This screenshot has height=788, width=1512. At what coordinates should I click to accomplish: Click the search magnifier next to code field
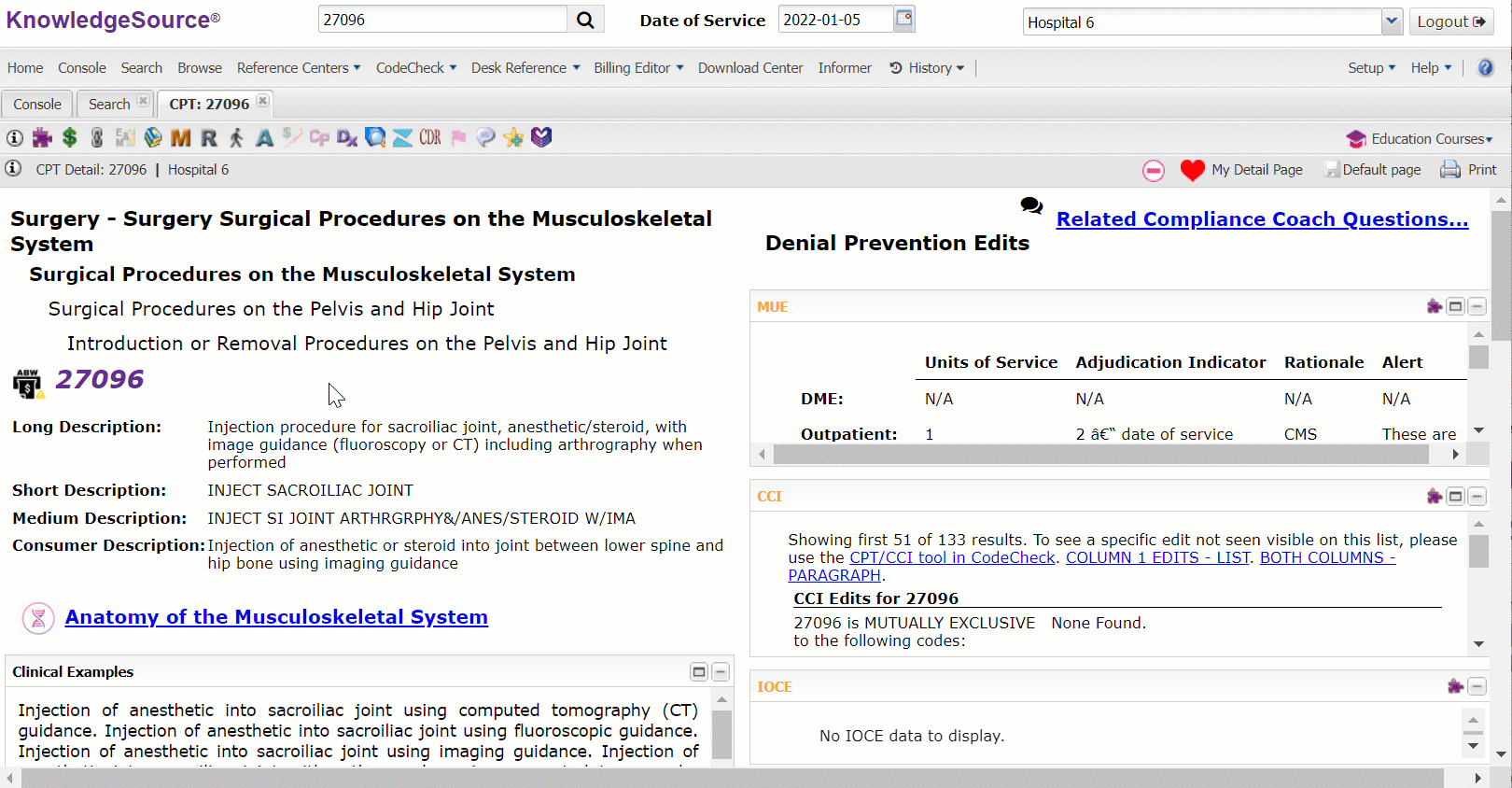585,20
